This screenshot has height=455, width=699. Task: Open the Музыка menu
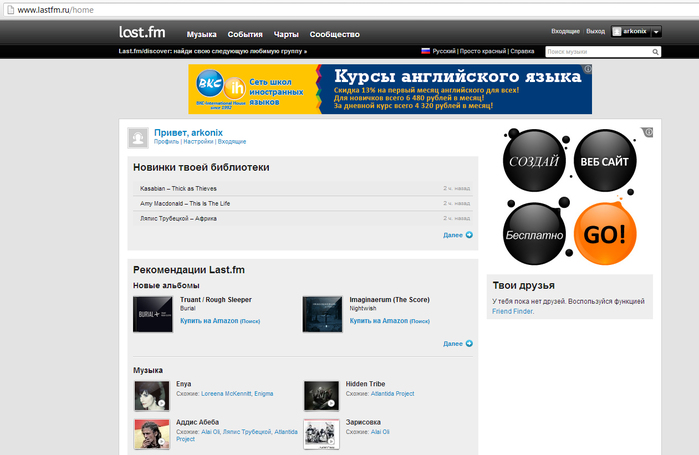(x=201, y=34)
